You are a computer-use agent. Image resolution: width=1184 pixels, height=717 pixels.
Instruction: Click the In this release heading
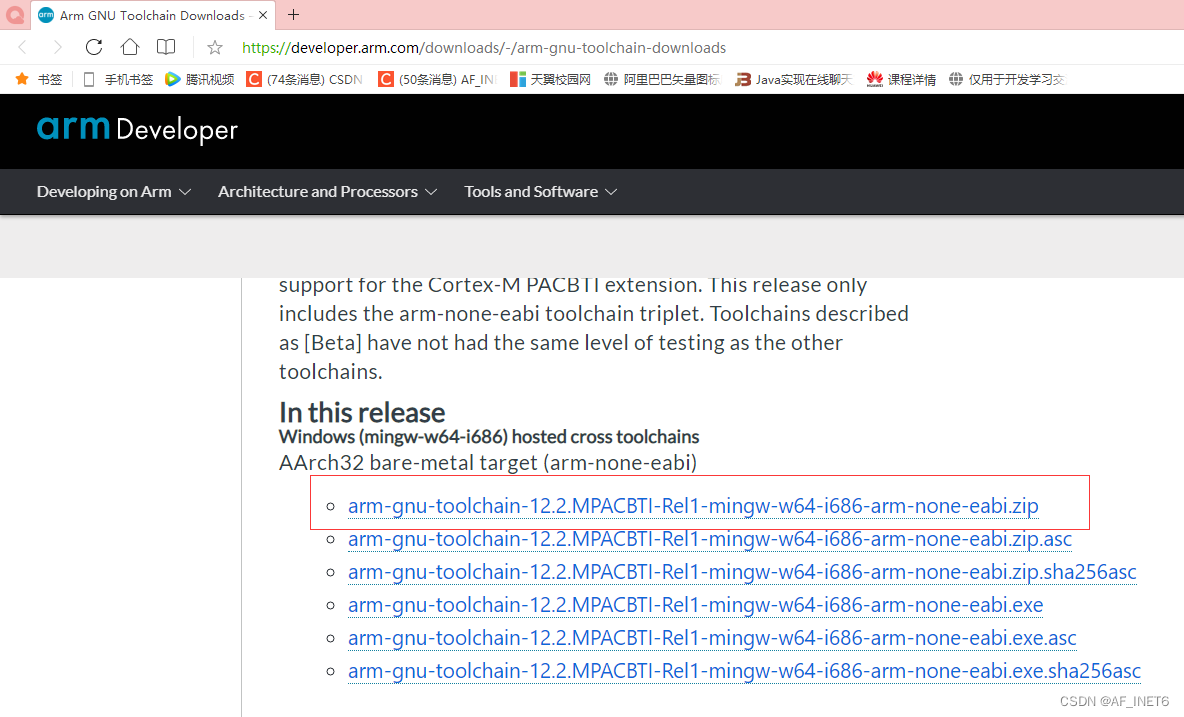click(x=362, y=413)
